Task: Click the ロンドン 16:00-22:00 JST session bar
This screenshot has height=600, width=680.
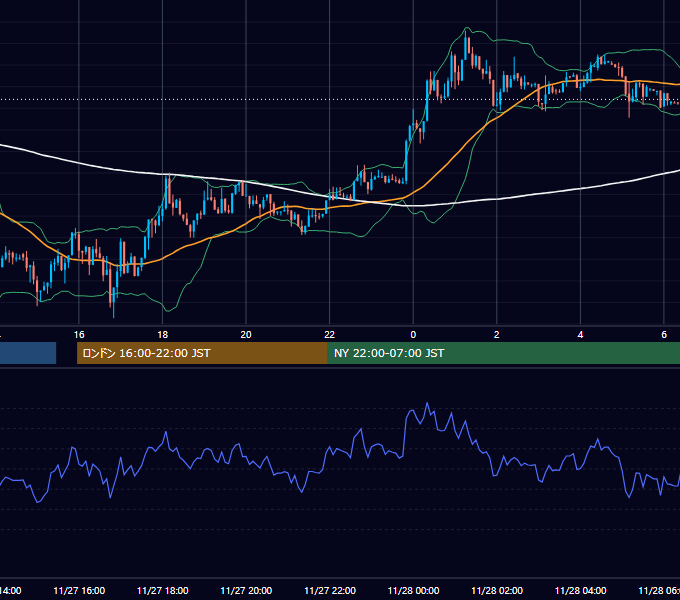Action: (202, 353)
